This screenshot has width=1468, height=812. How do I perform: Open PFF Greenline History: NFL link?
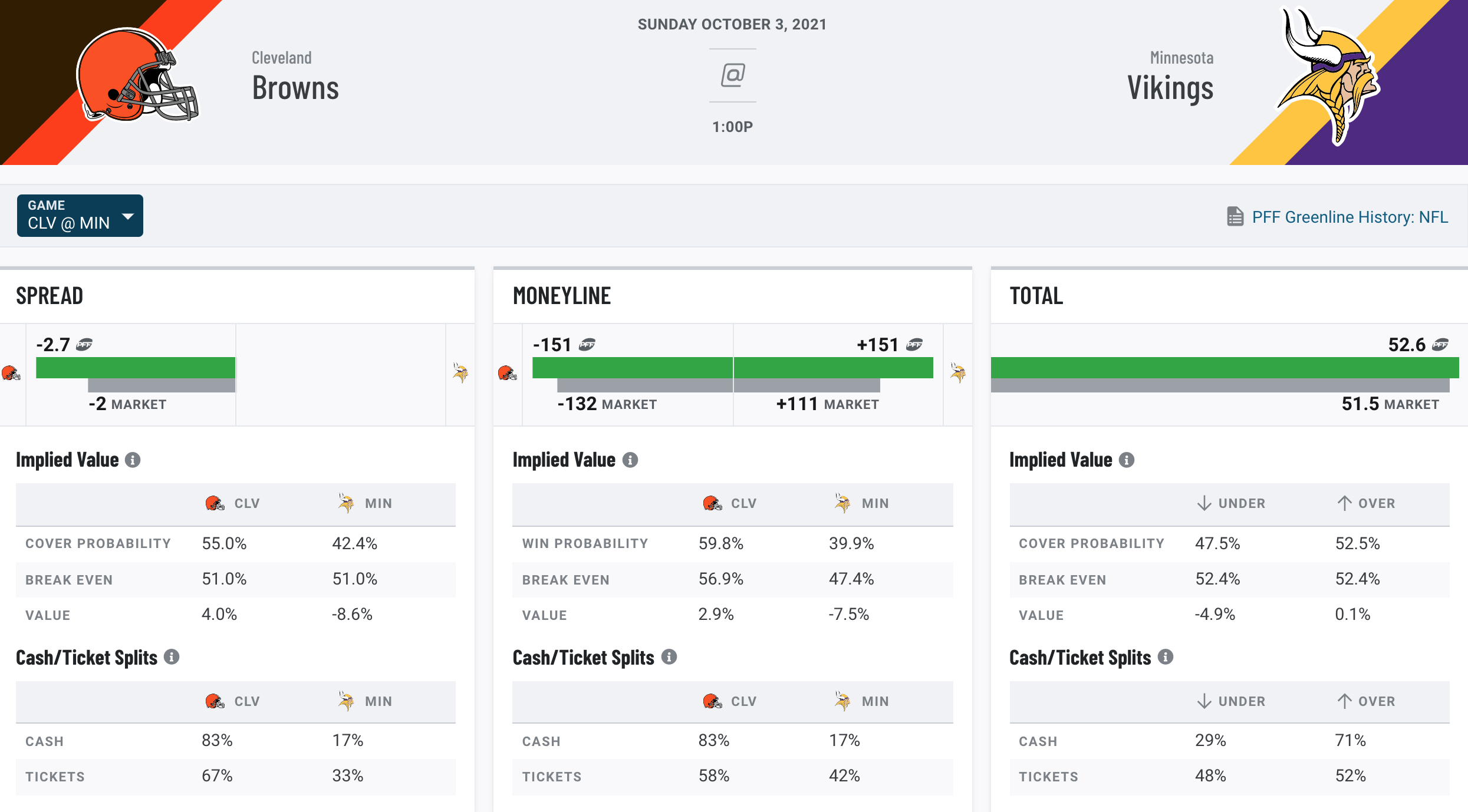click(x=1349, y=217)
